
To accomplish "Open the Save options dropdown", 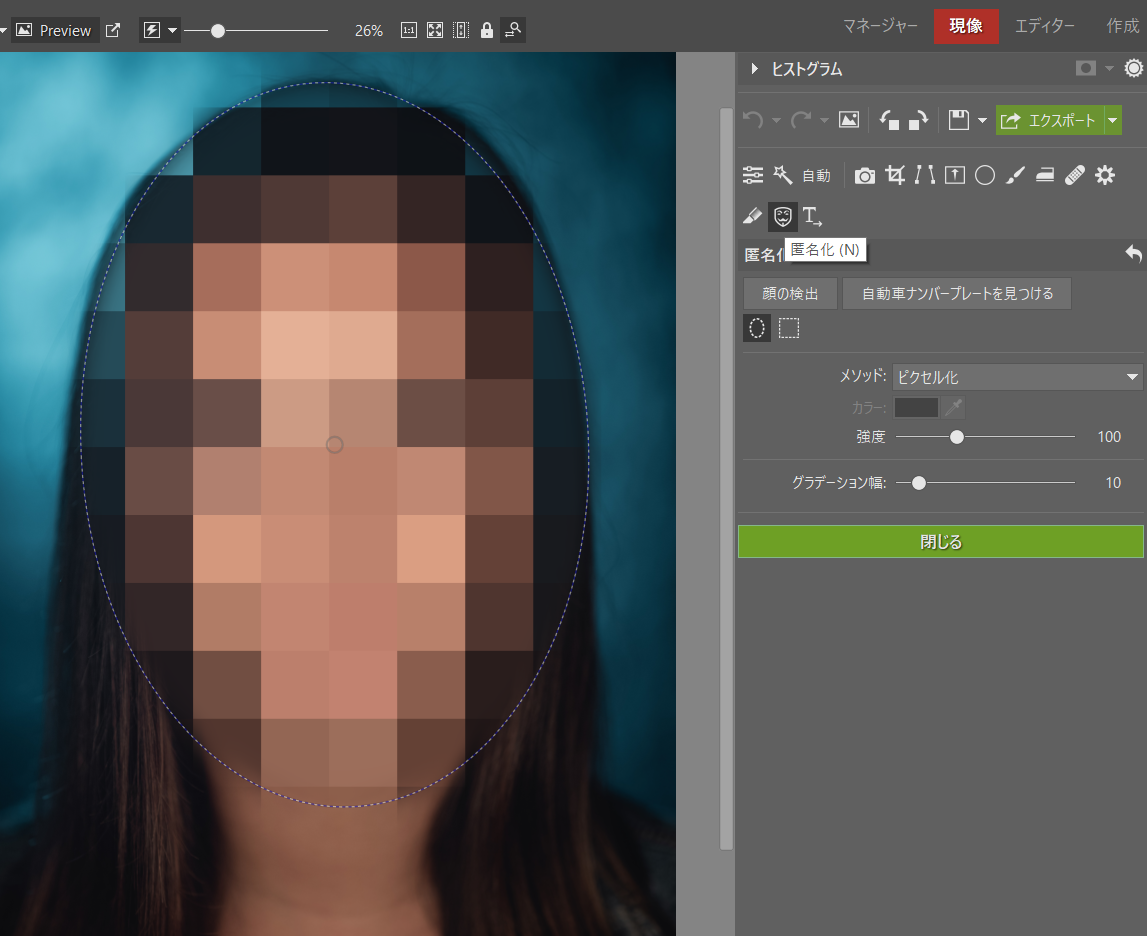I will tap(982, 121).
